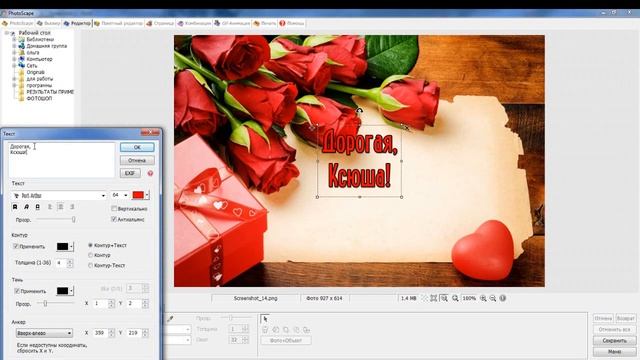The width and height of the screenshot is (640, 360).
Task: Click the rotate handle above the text box
Action: tap(359, 110)
